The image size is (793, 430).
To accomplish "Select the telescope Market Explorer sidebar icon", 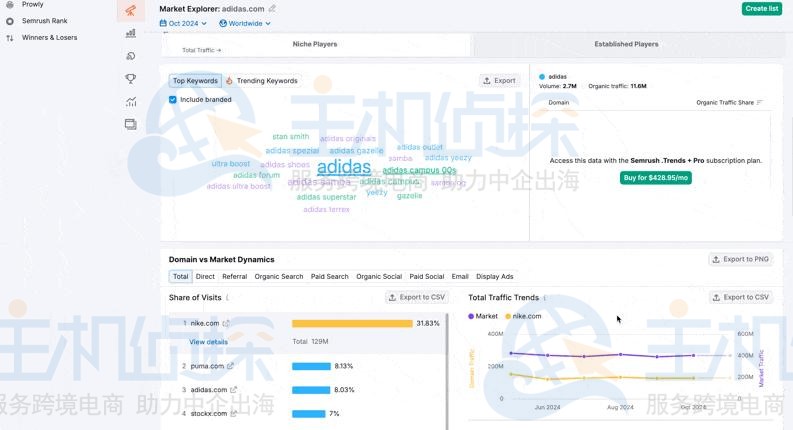I will click(x=130, y=10).
